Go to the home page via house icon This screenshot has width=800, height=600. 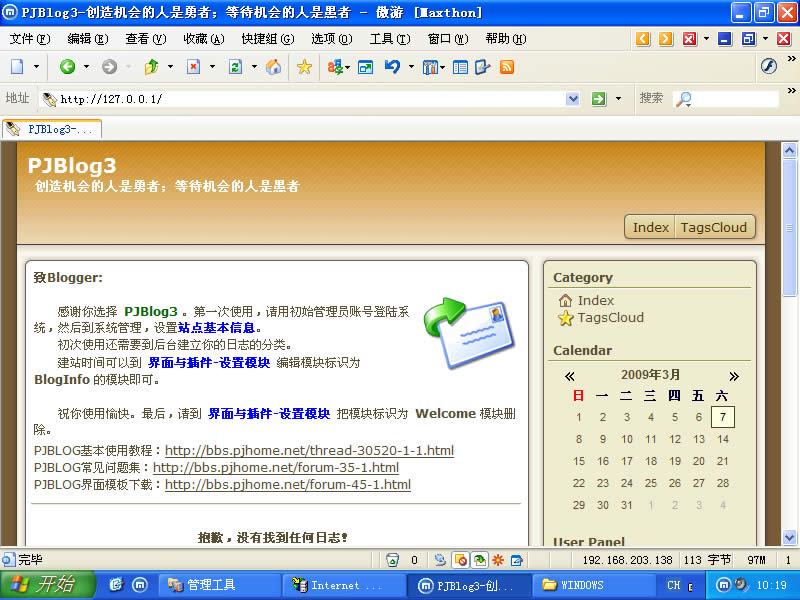point(273,67)
